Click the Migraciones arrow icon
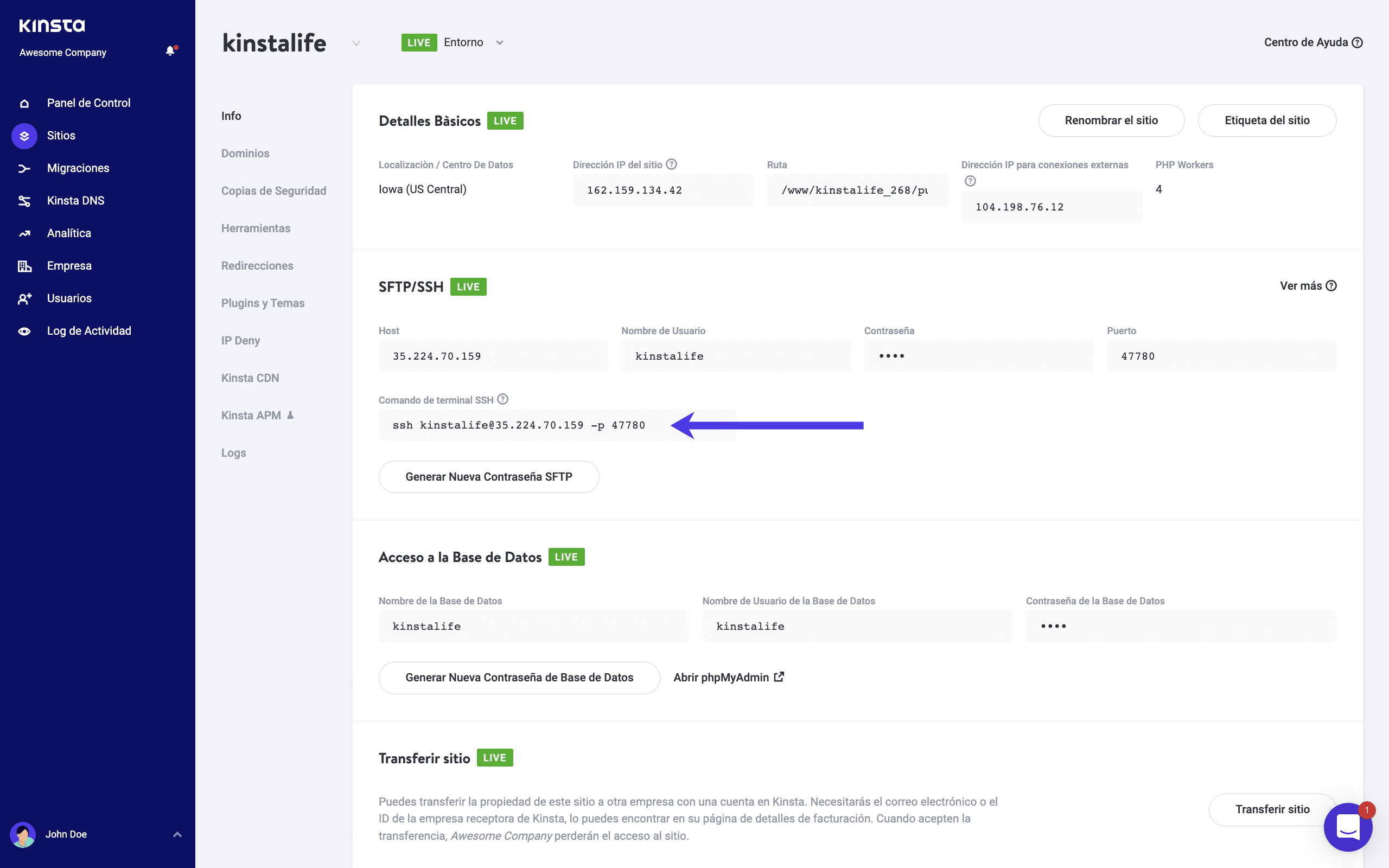 pyautogui.click(x=24, y=168)
